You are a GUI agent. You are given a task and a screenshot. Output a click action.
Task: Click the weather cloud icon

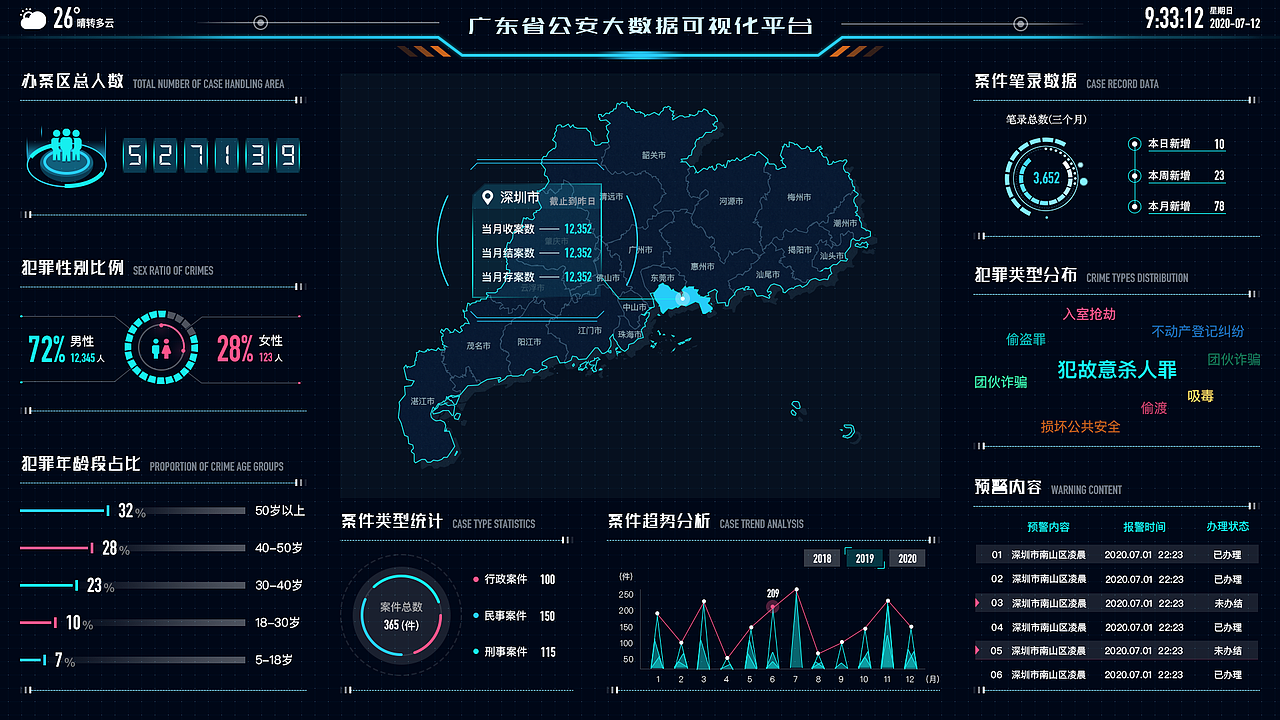coord(33,18)
